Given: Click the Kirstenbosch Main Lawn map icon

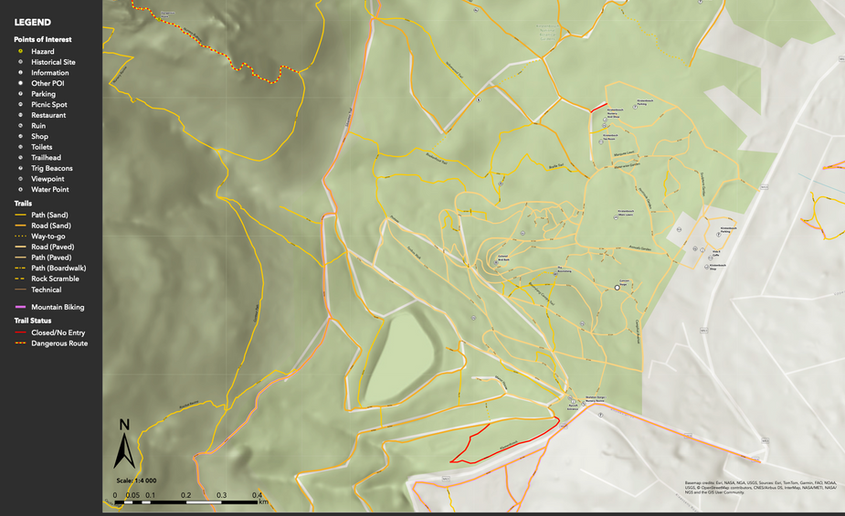Looking at the screenshot, I should tap(616, 218).
